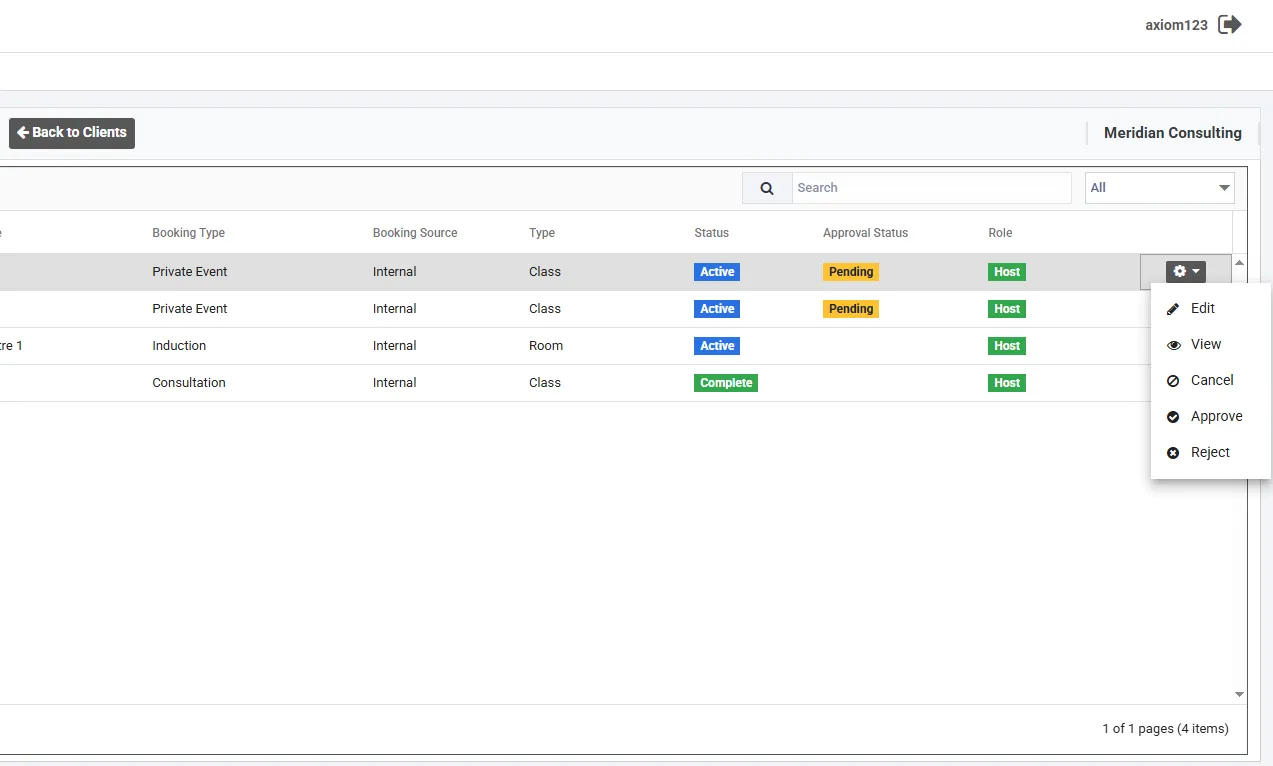
Task: Click Internal source in Consultation row
Action: (x=395, y=383)
